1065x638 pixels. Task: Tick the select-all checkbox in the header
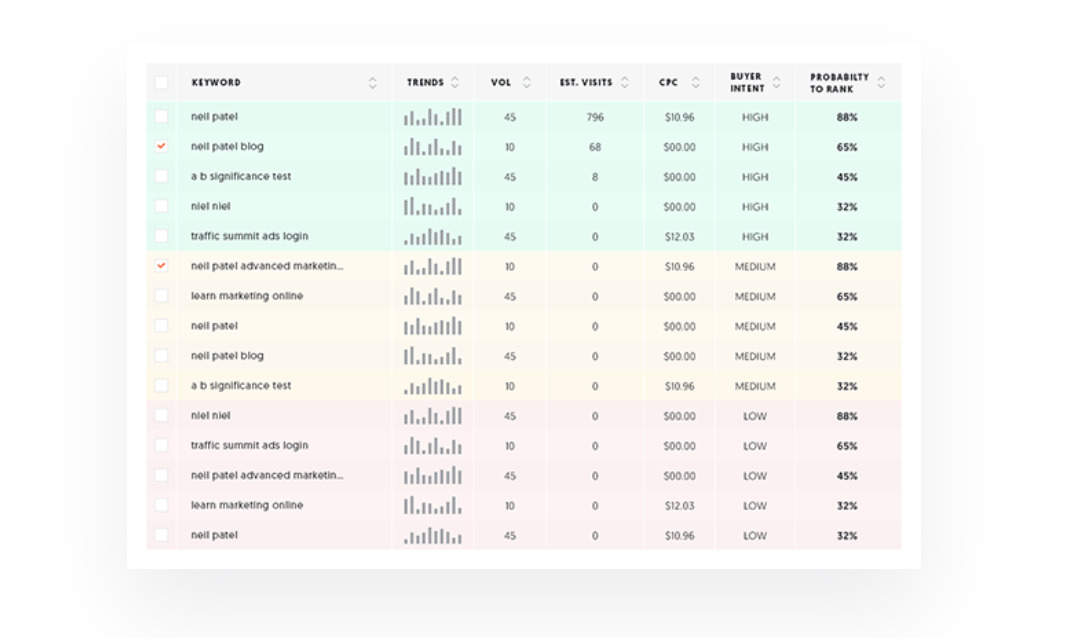pos(161,83)
